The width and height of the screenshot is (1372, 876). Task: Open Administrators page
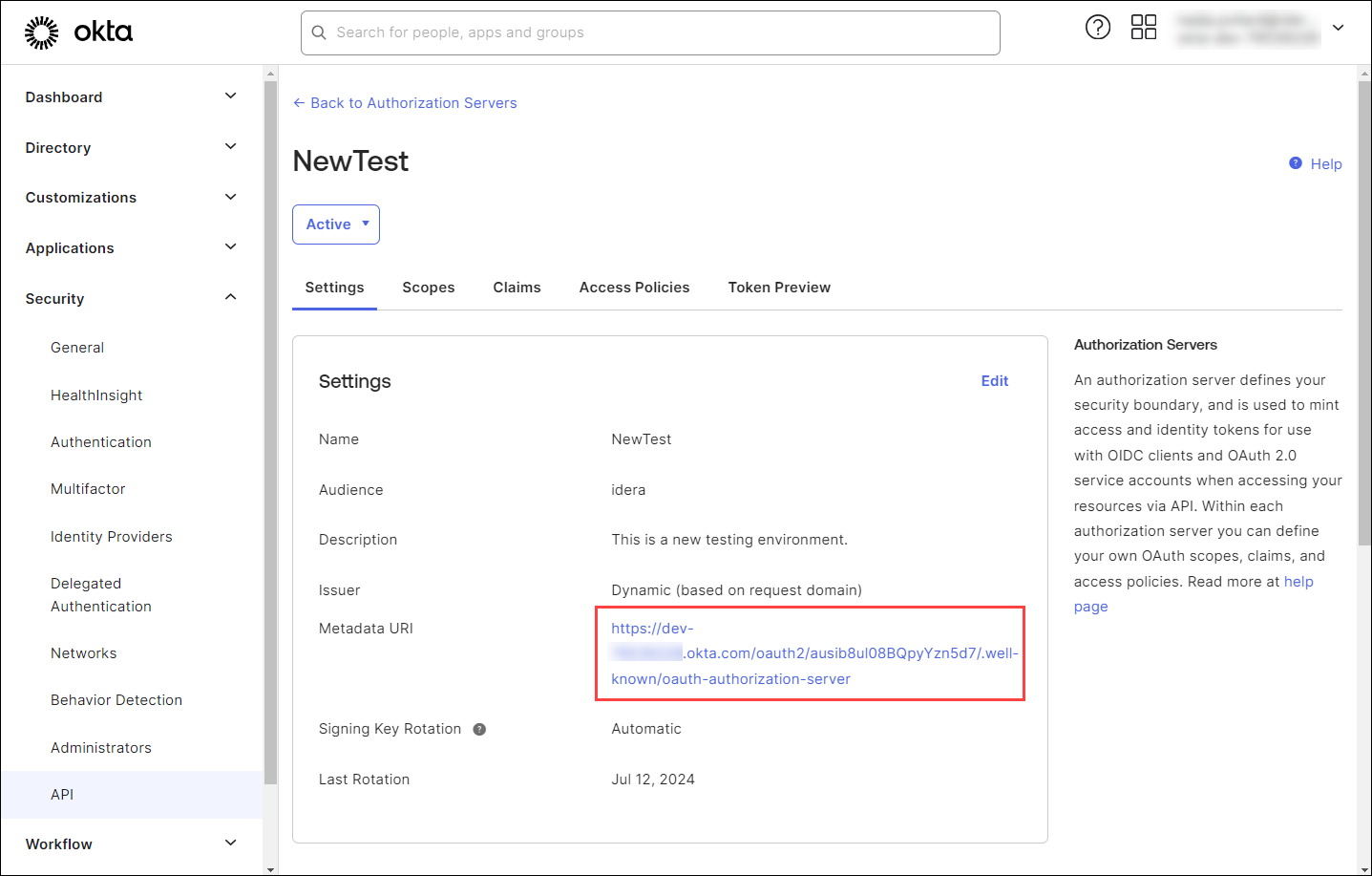click(x=101, y=748)
